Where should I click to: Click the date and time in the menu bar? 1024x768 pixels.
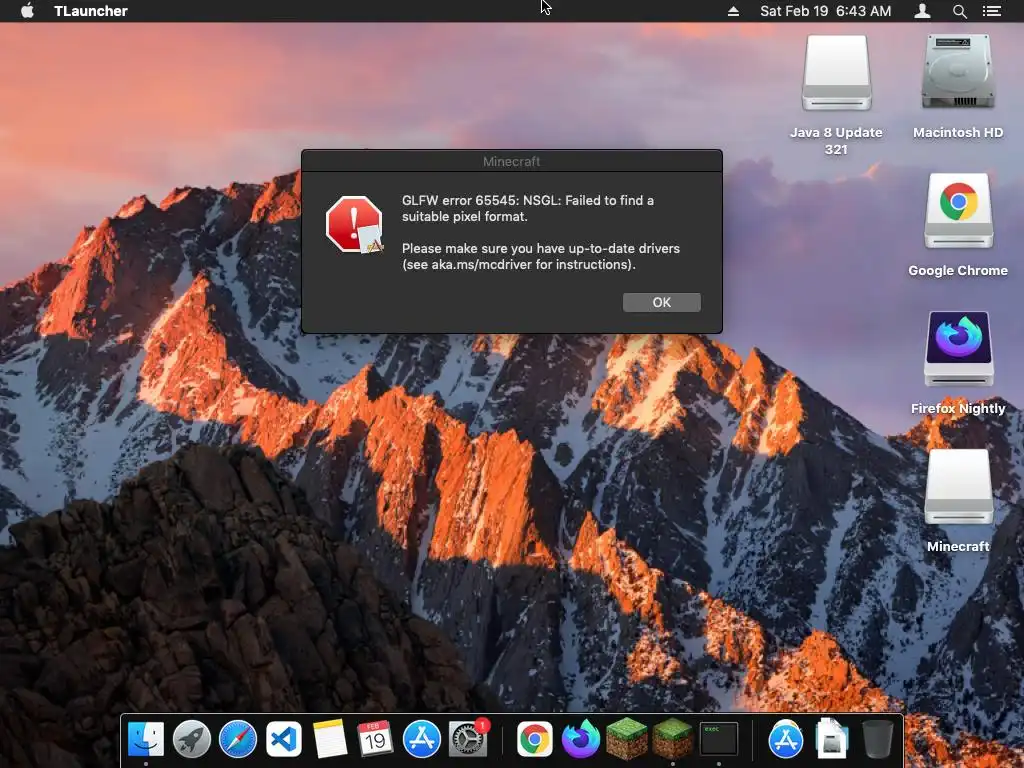pos(825,11)
